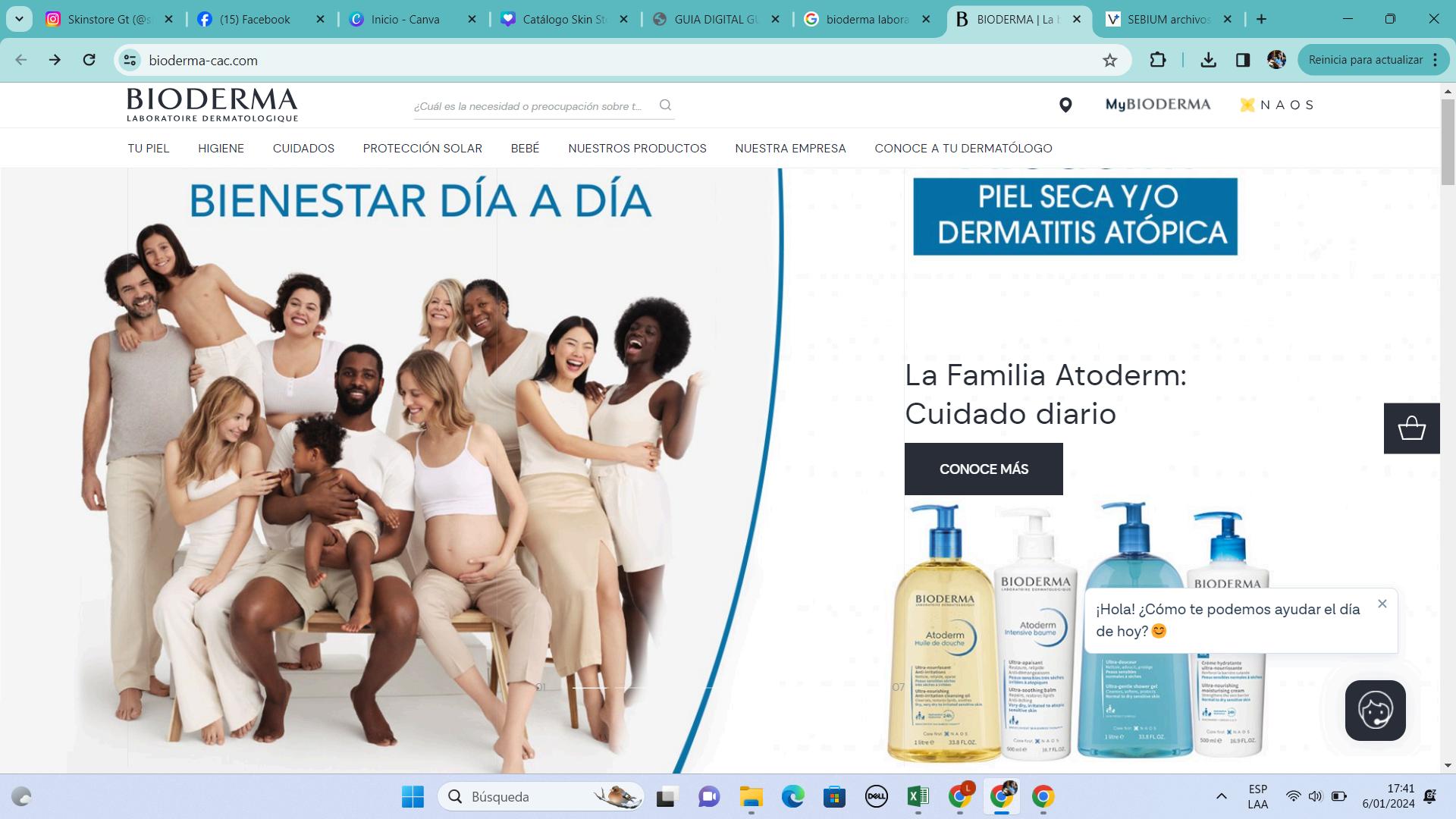Open the store locator pin icon
Viewport: 1456px width, 819px height.
click(x=1065, y=105)
